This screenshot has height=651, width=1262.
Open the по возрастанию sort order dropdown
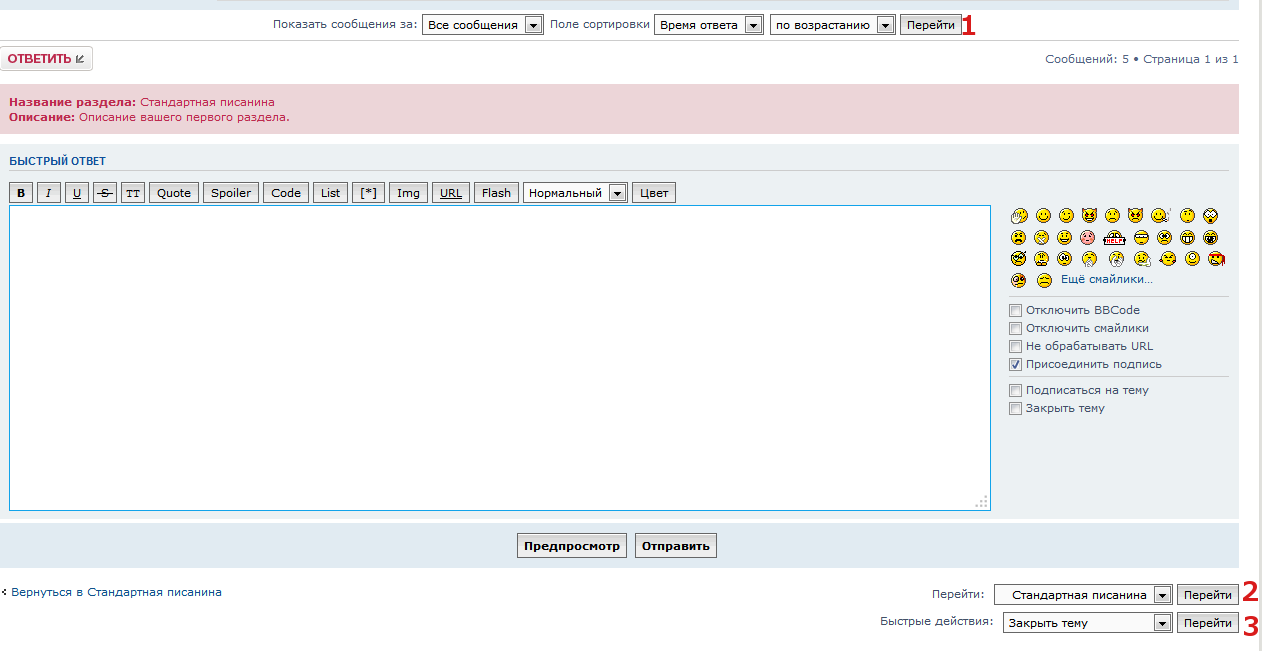(x=831, y=25)
